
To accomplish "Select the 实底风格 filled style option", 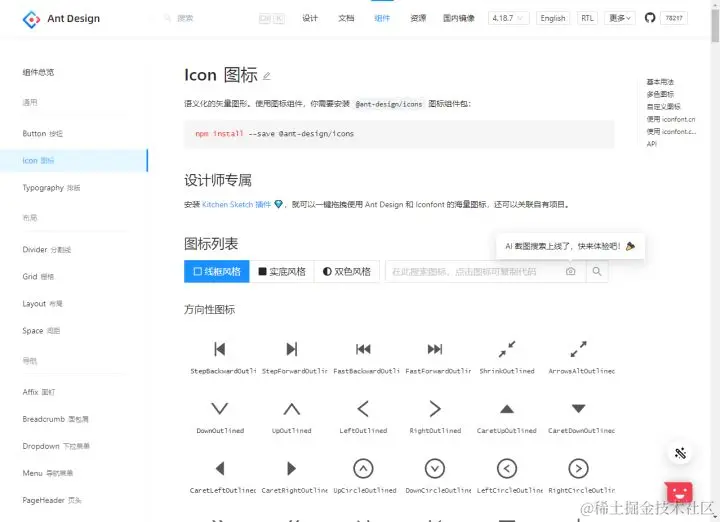I will 282,271.
